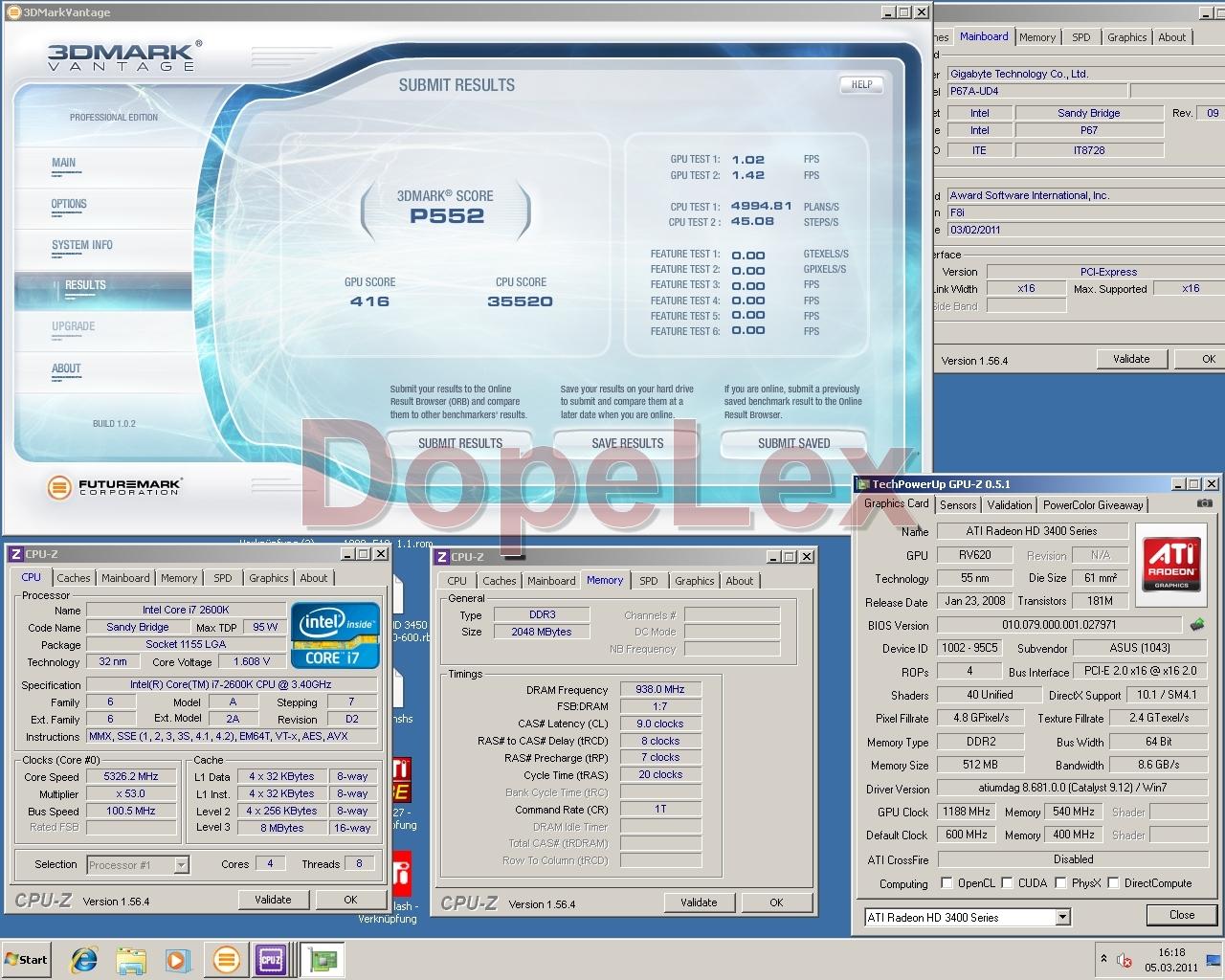Enable the DirectCompute checkbox
The height and width of the screenshot is (980, 1225).
tap(1113, 883)
